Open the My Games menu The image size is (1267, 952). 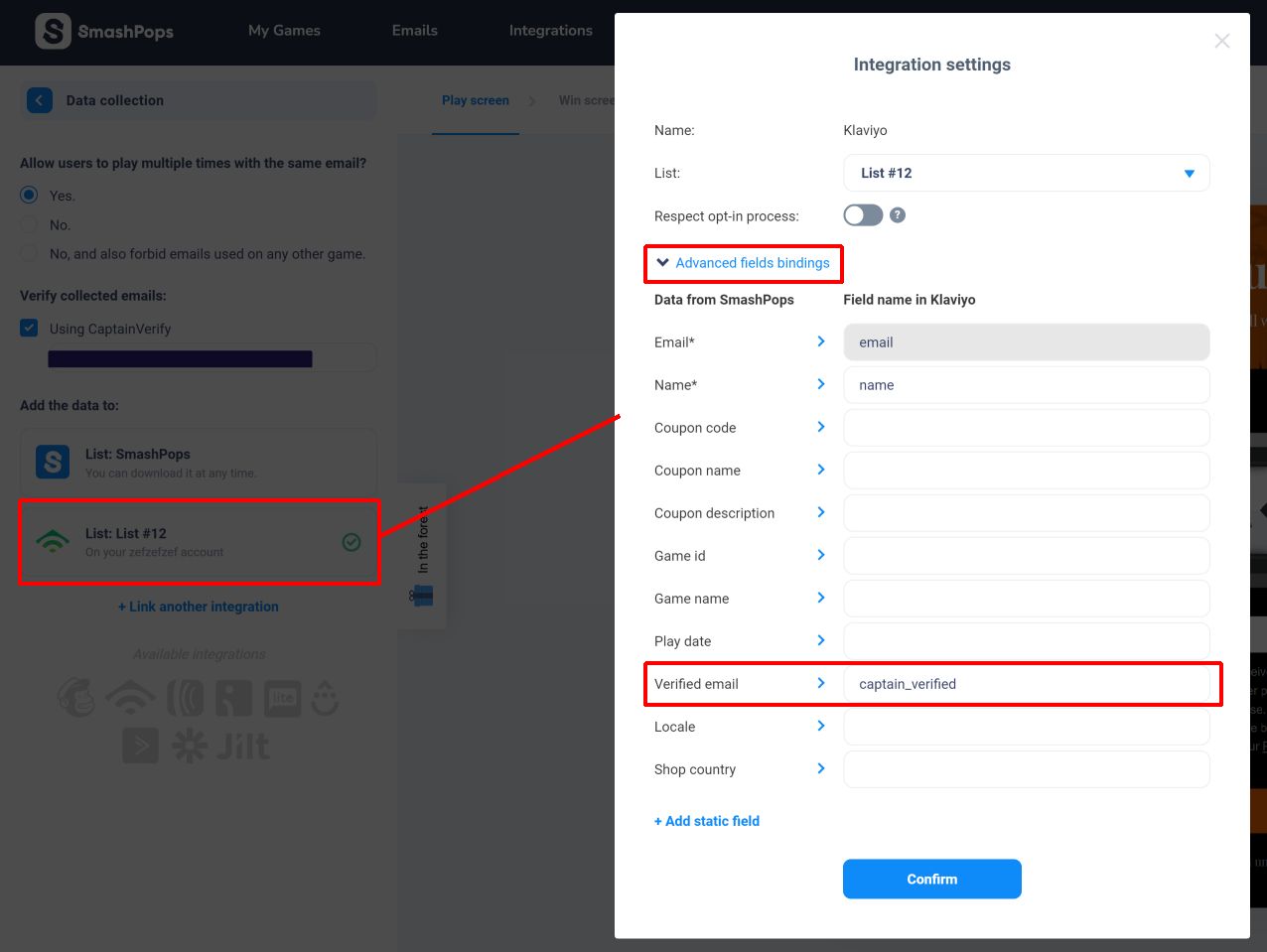coord(284,31)
